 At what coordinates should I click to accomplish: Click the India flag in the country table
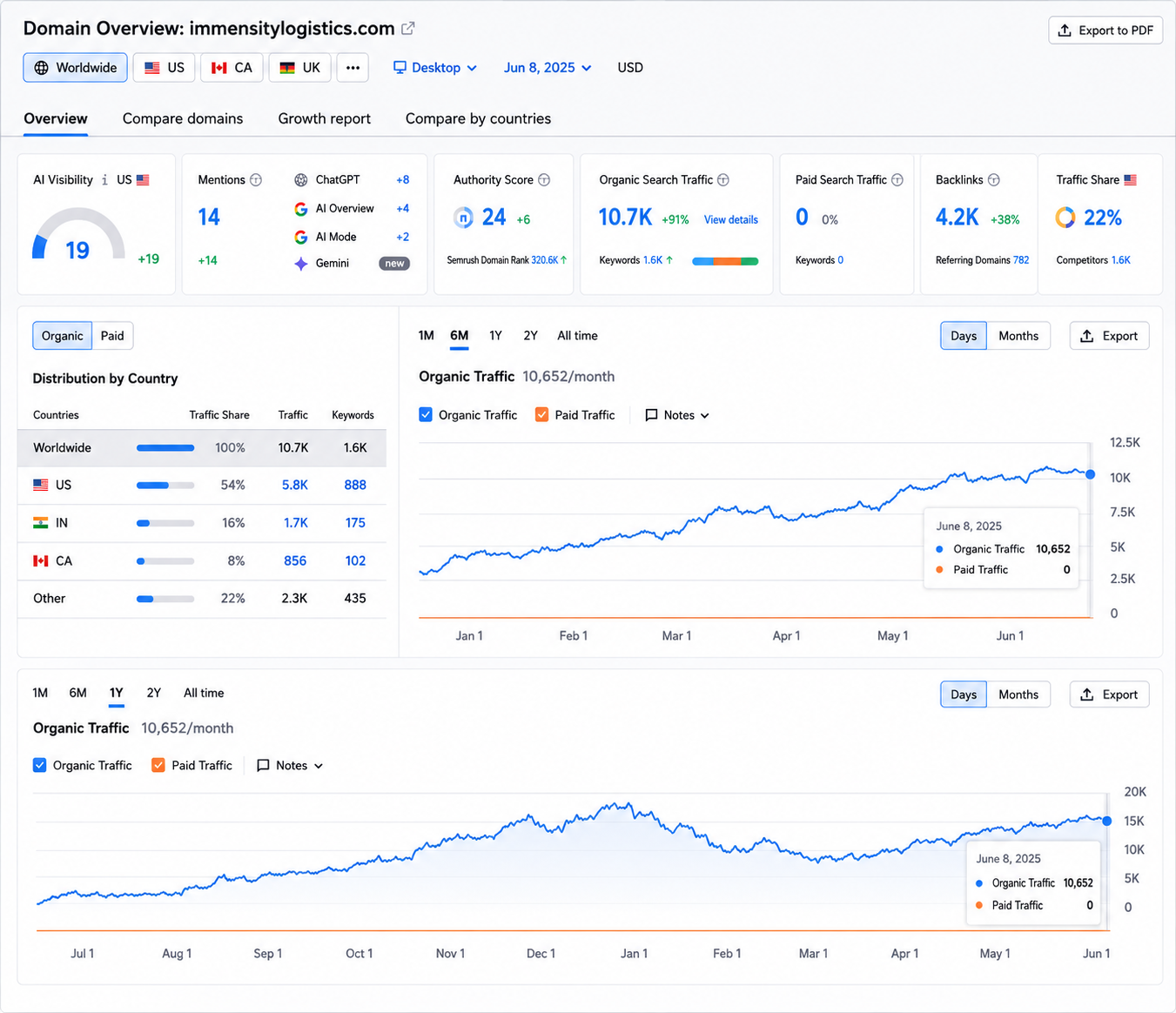click(41, 523)
